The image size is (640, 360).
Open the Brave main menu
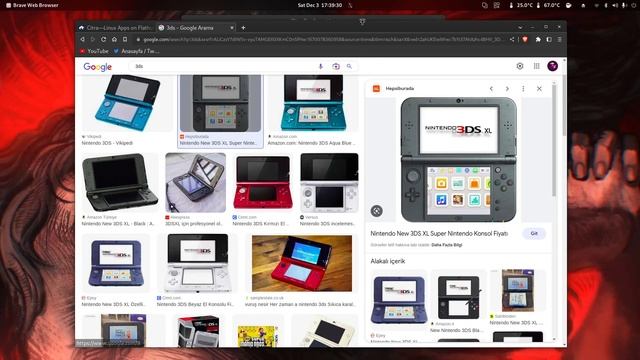coord(560,40)
